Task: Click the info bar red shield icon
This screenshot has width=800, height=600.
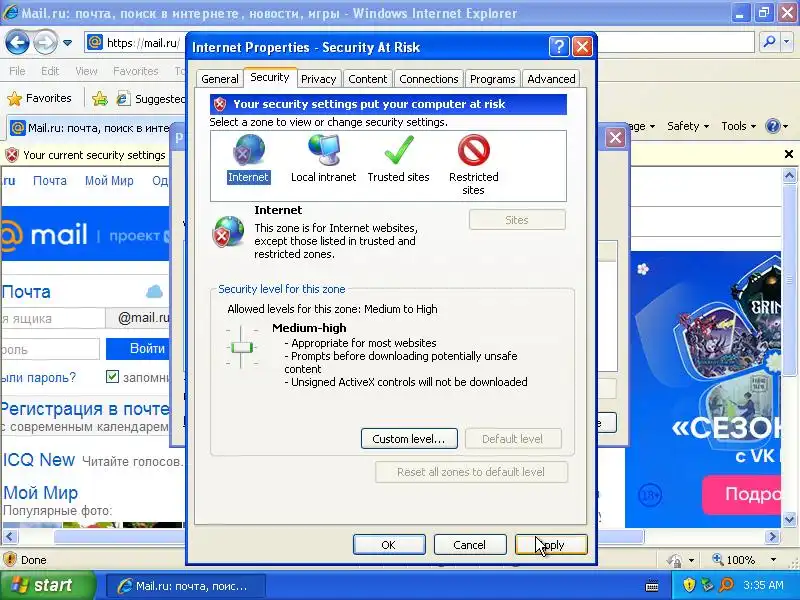Action: pos(12,155)
